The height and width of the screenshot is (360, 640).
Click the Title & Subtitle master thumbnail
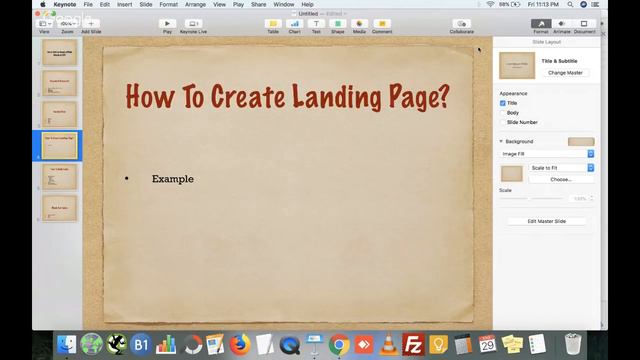point(517,65)
